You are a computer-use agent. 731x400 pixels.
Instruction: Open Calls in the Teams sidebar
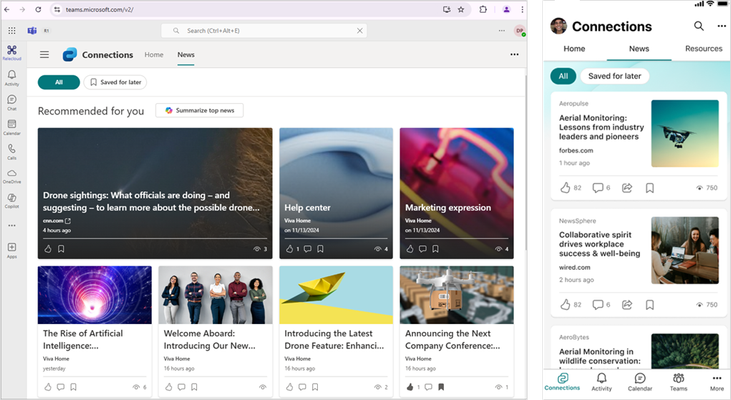tap(12, 152)
